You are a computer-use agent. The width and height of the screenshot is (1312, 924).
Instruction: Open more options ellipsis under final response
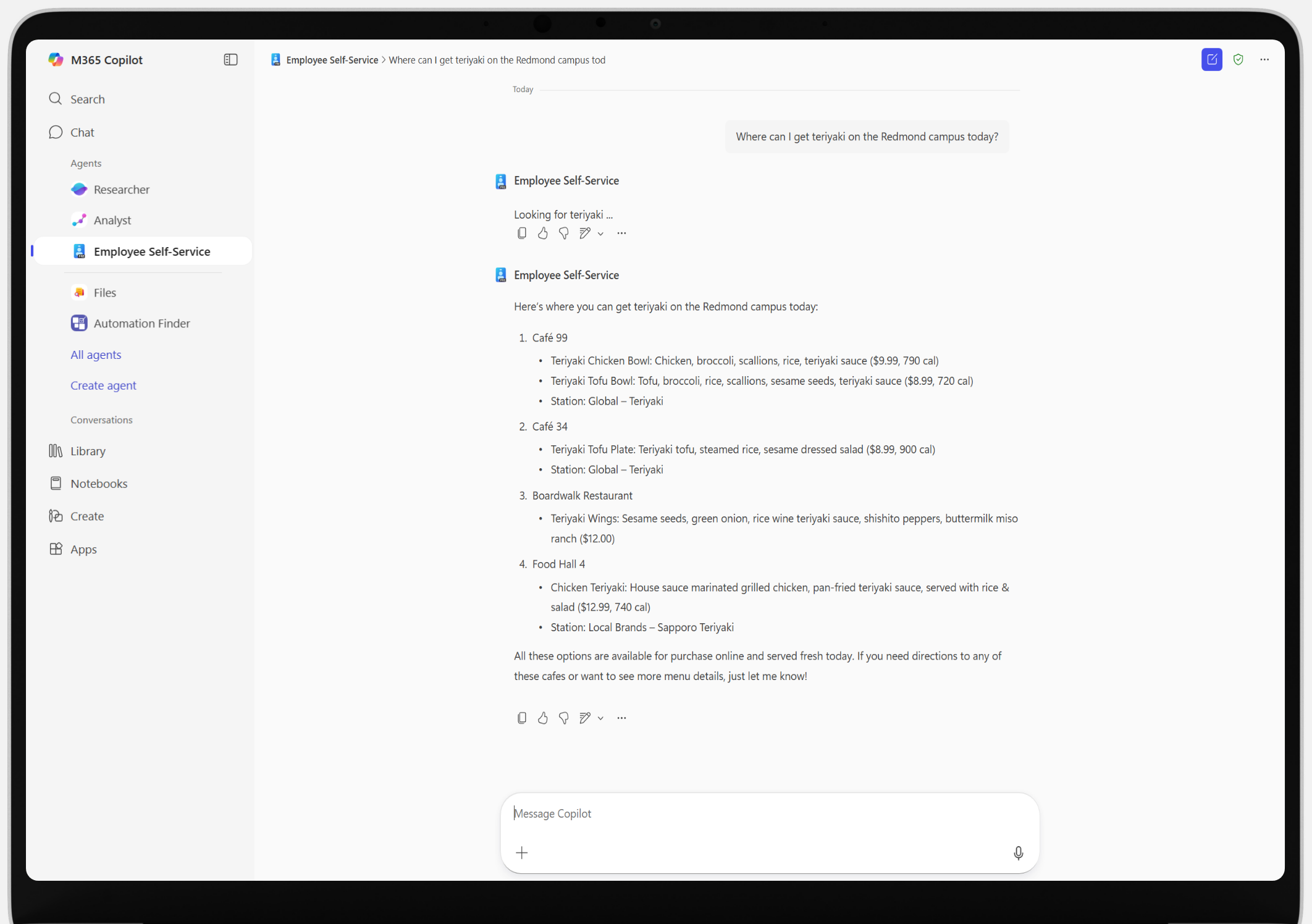621,718
